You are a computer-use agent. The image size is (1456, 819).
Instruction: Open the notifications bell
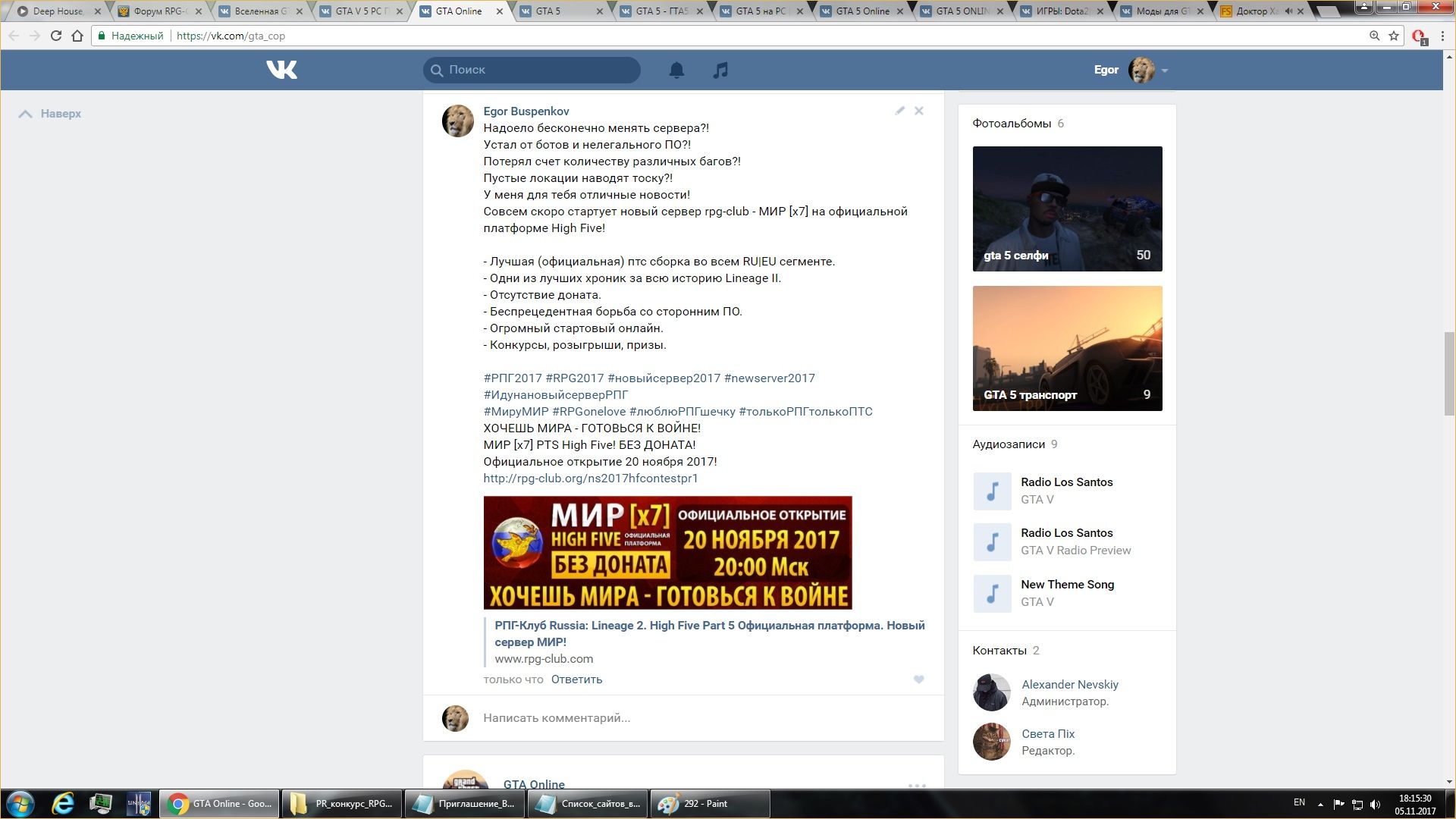pyautogui.click(x=676, y=70)
